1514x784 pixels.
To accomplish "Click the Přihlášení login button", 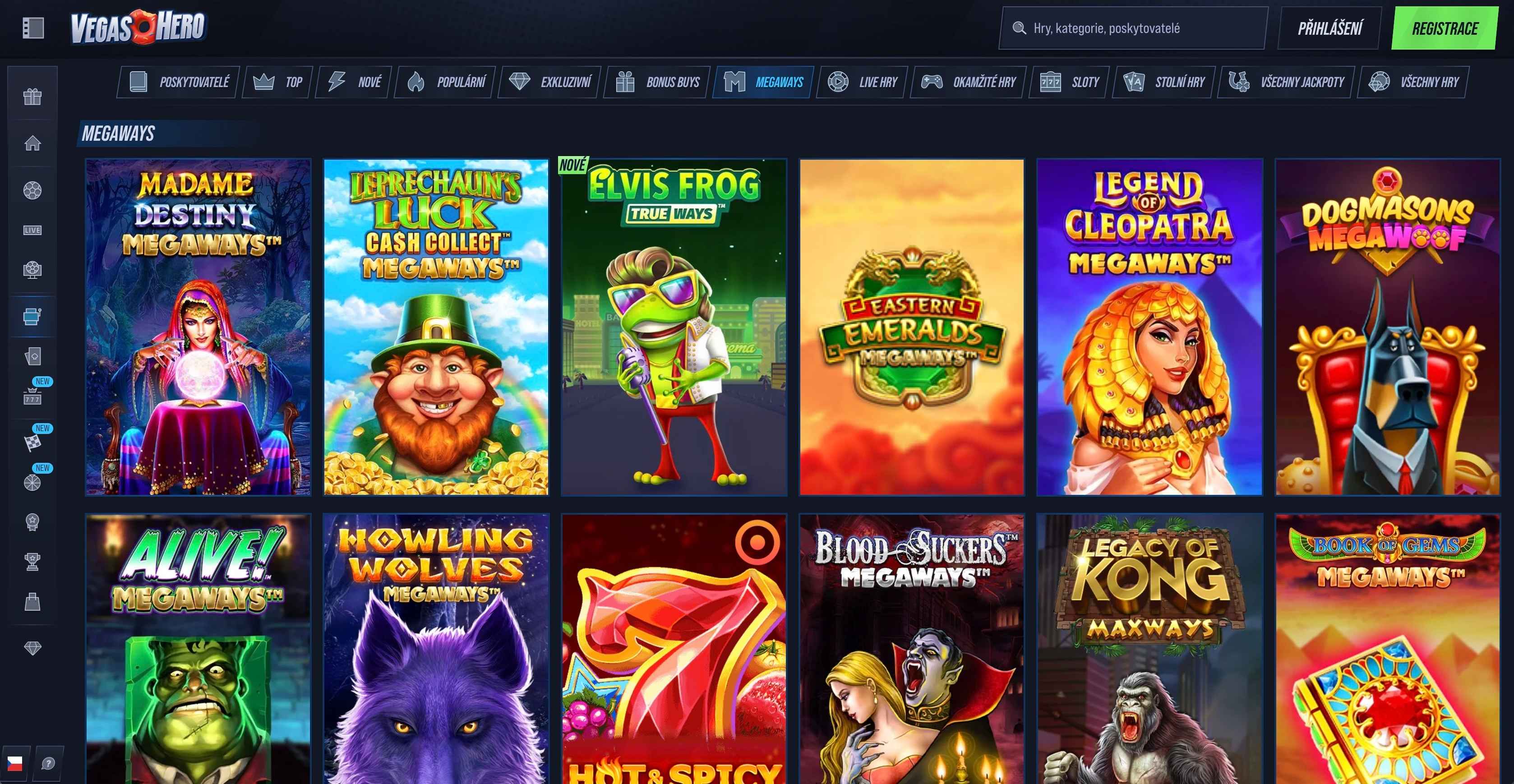I will 1329,28.
